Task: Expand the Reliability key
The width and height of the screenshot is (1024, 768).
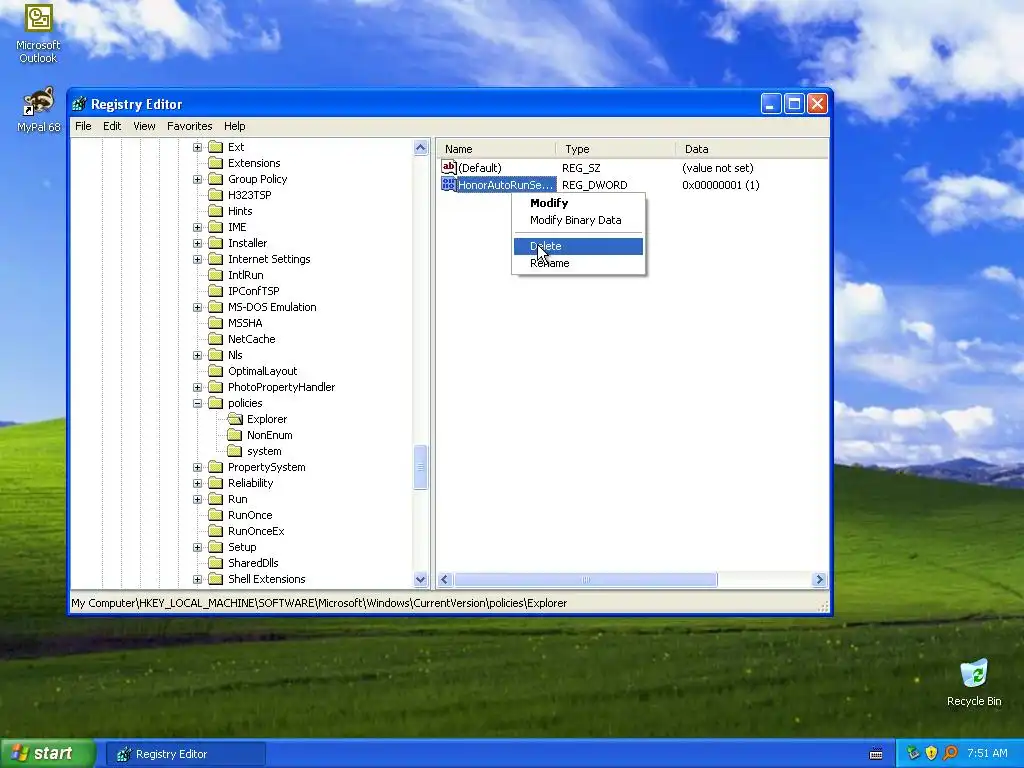Action: point(197,483)
